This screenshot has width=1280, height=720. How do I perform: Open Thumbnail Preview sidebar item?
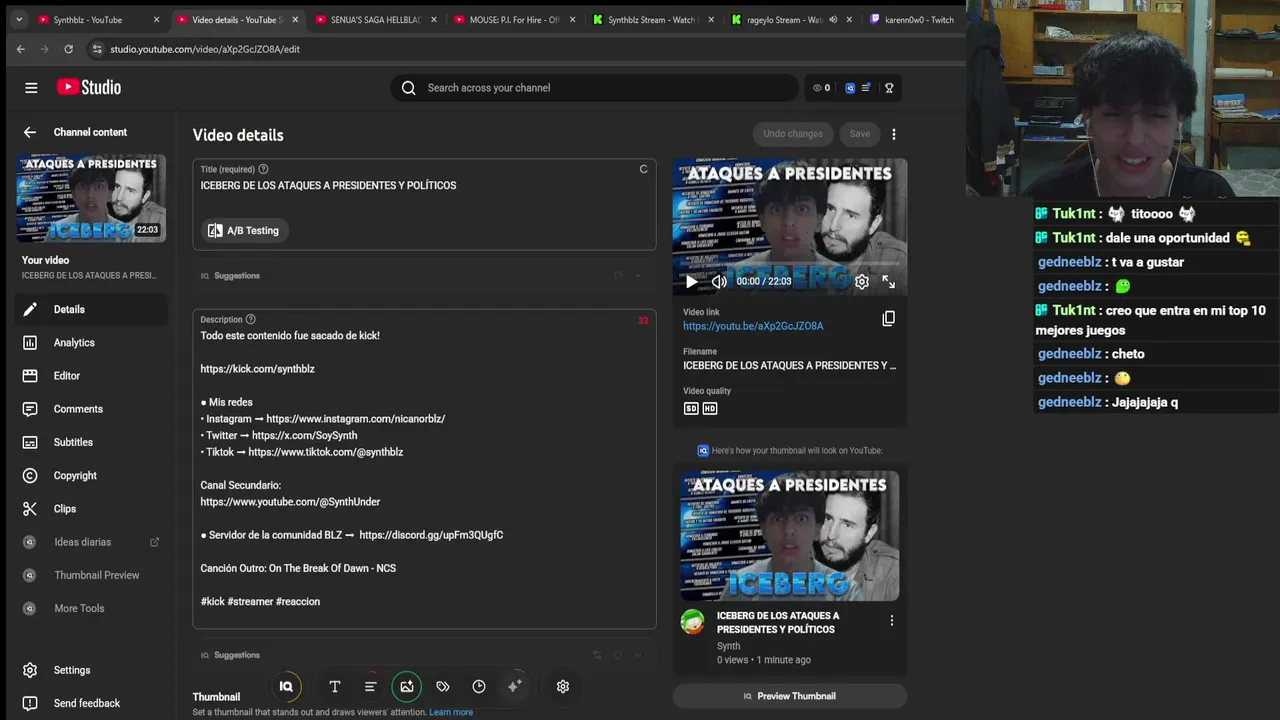(90, 575)
